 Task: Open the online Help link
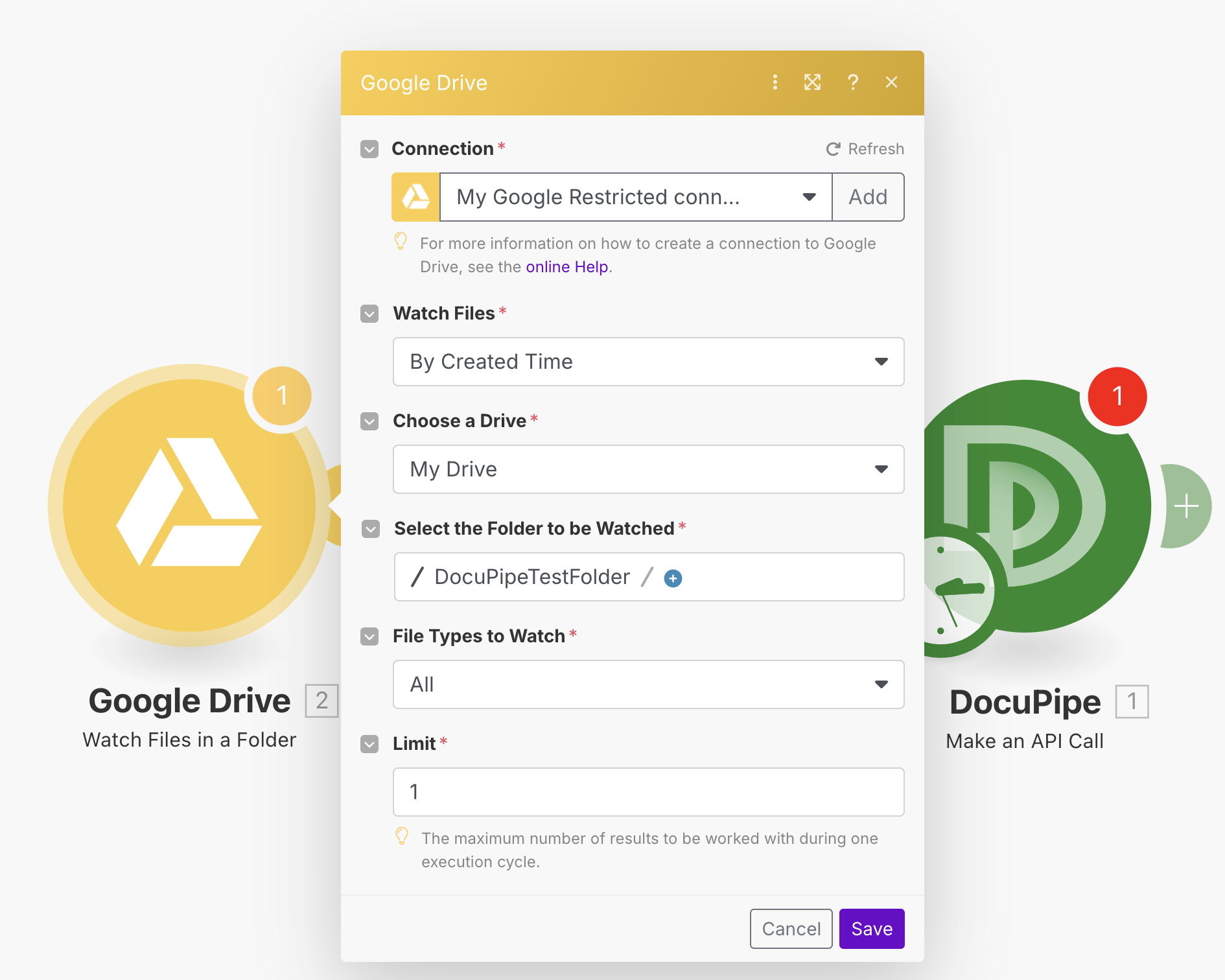pyautogui.click(x=567, y=267)
